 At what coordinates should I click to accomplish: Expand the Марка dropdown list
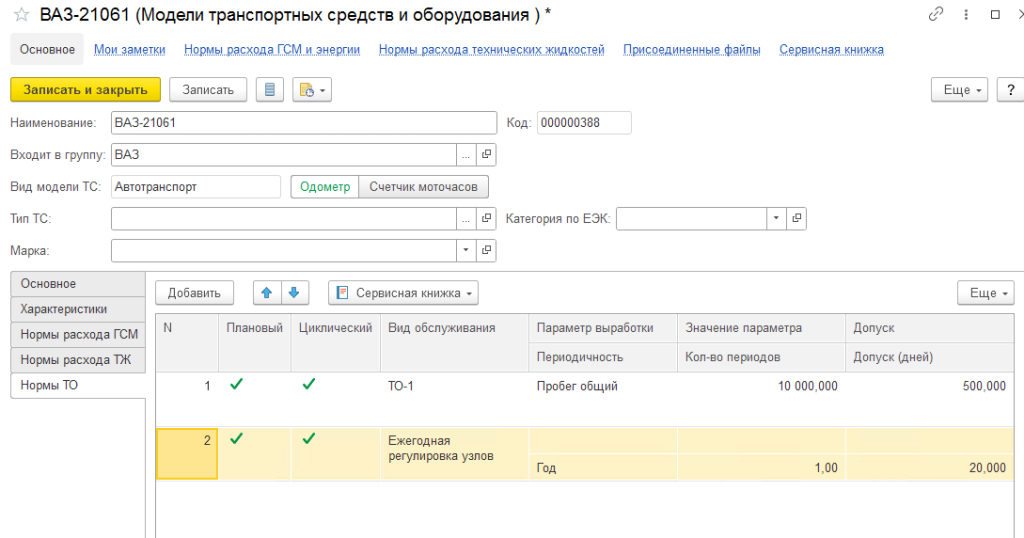pyautogui.click(x=466, y=251)
